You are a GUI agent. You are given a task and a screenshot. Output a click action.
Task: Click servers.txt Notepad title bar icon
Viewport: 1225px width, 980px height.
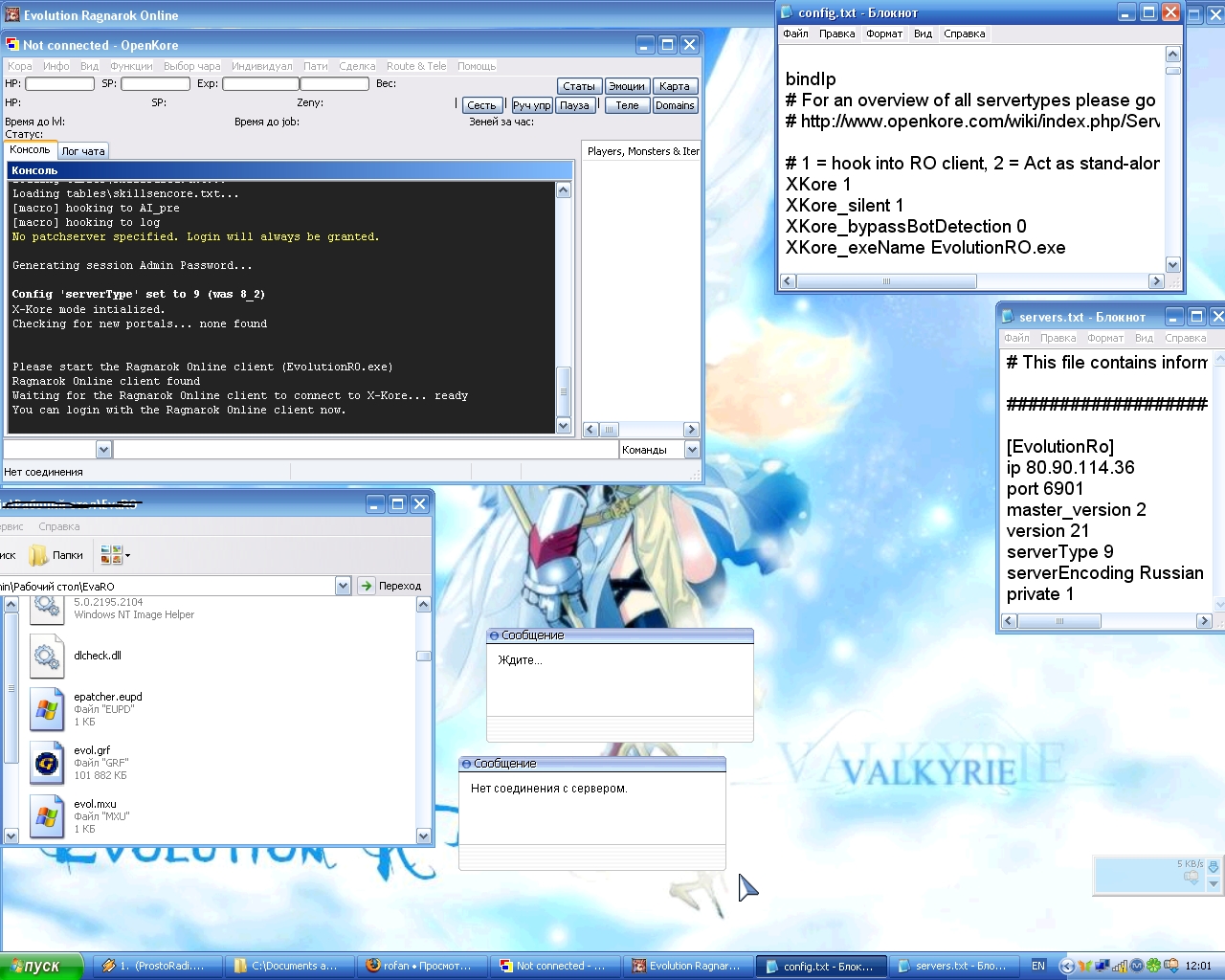pos(1008,317)
